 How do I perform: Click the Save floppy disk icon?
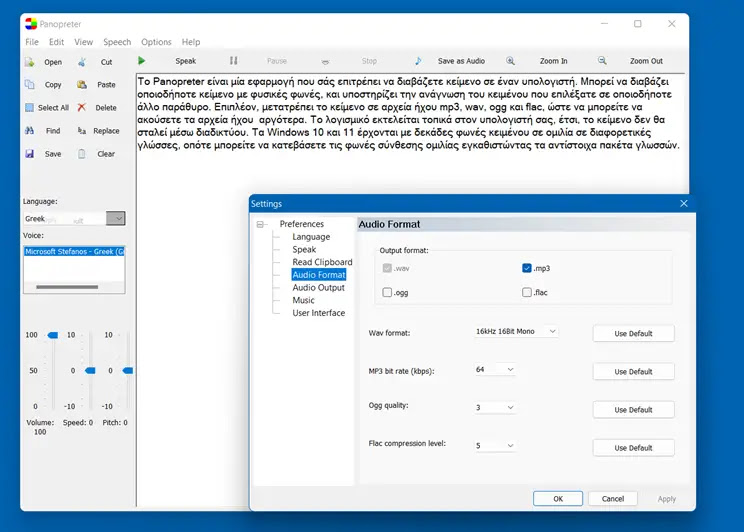[29, 153]
